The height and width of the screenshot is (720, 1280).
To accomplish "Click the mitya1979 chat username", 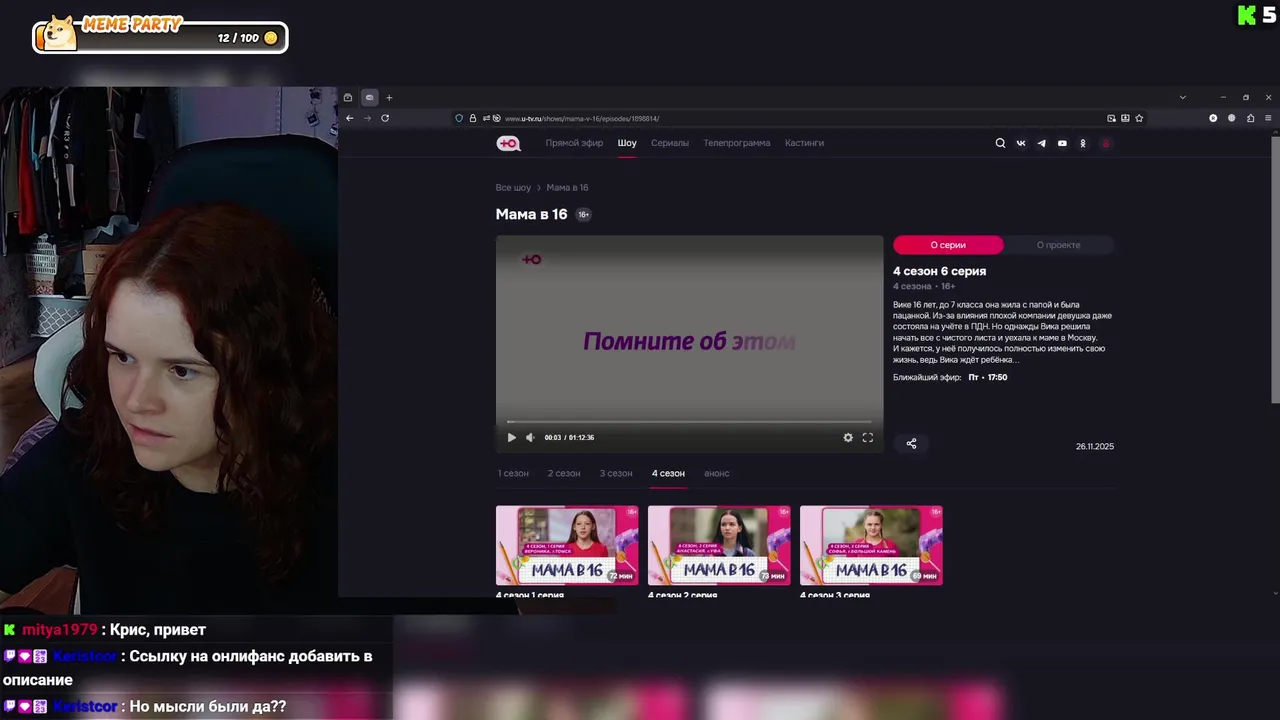I will (x=60, y=630).
